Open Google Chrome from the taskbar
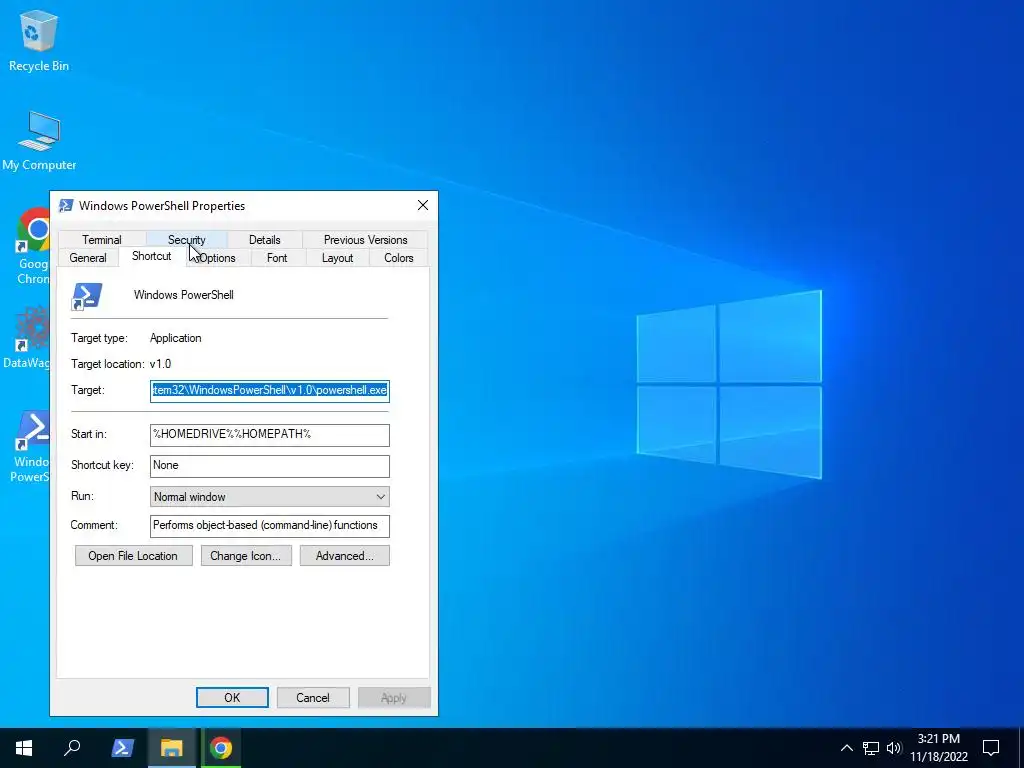1024x768 pixels. (221, 748)
